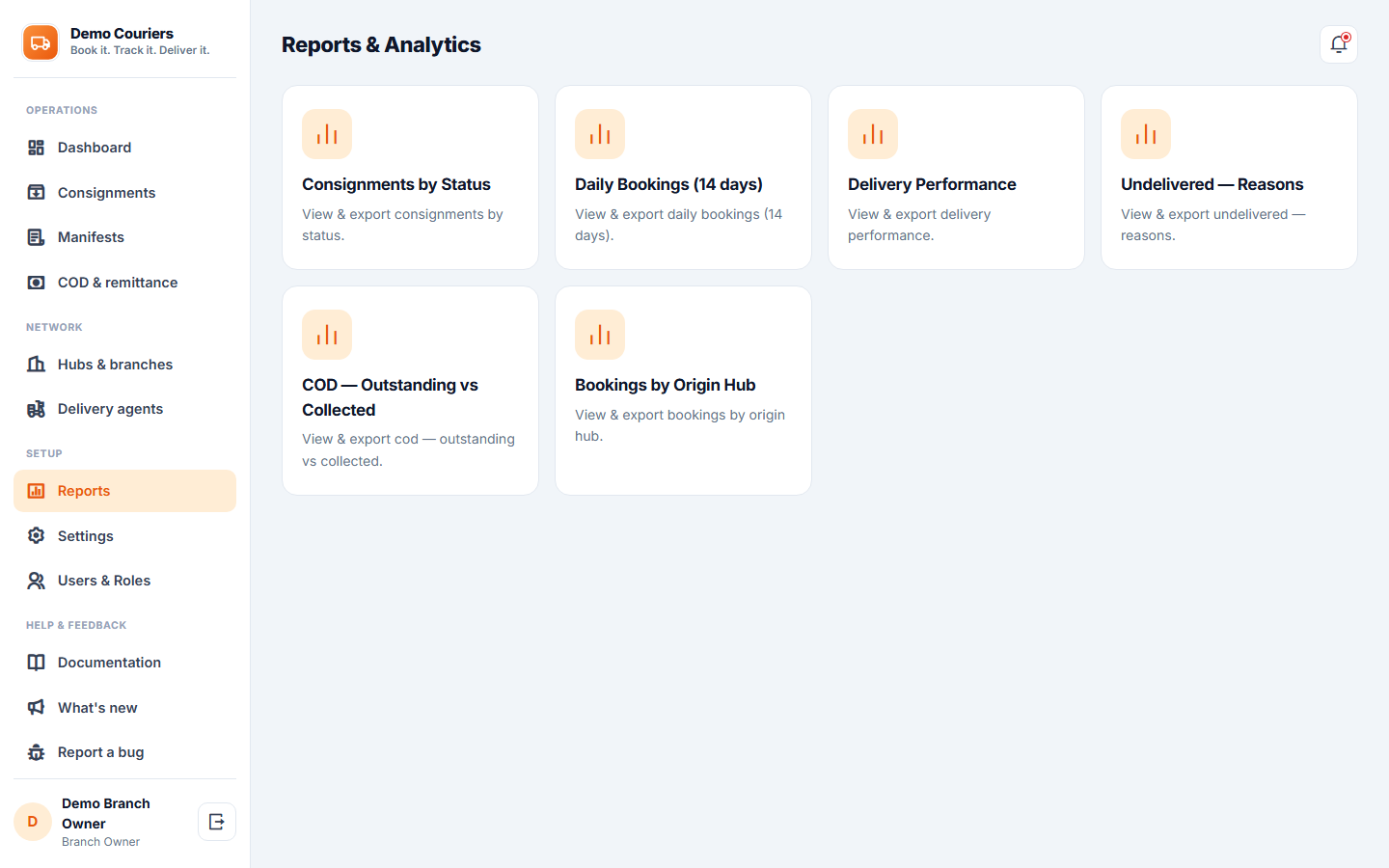Click the logout icon button
The width and height of the screenshot is (1389, 868).
217,822
